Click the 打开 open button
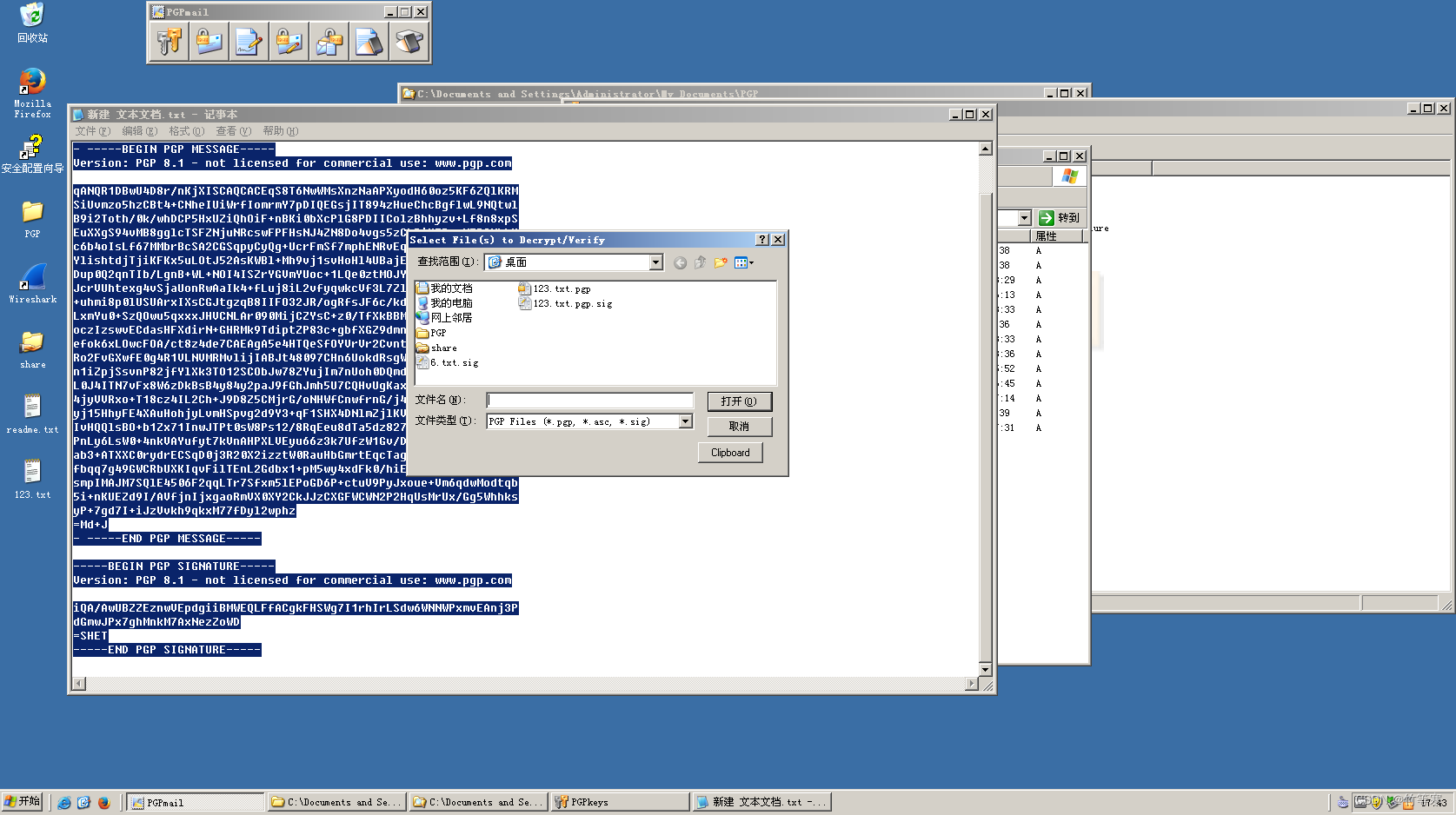 (x=739, y=401)
